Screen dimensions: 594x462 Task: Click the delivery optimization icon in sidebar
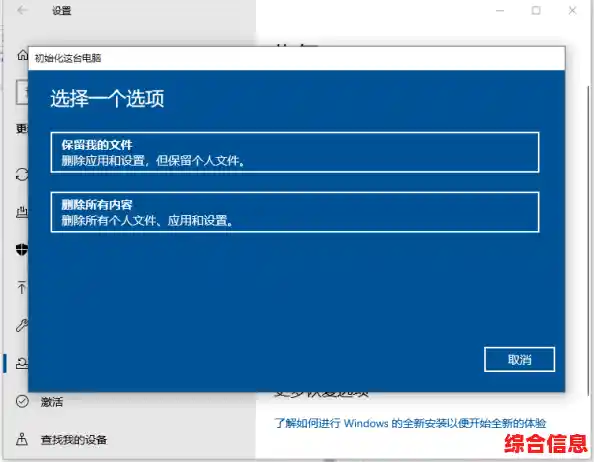[22, 212]
